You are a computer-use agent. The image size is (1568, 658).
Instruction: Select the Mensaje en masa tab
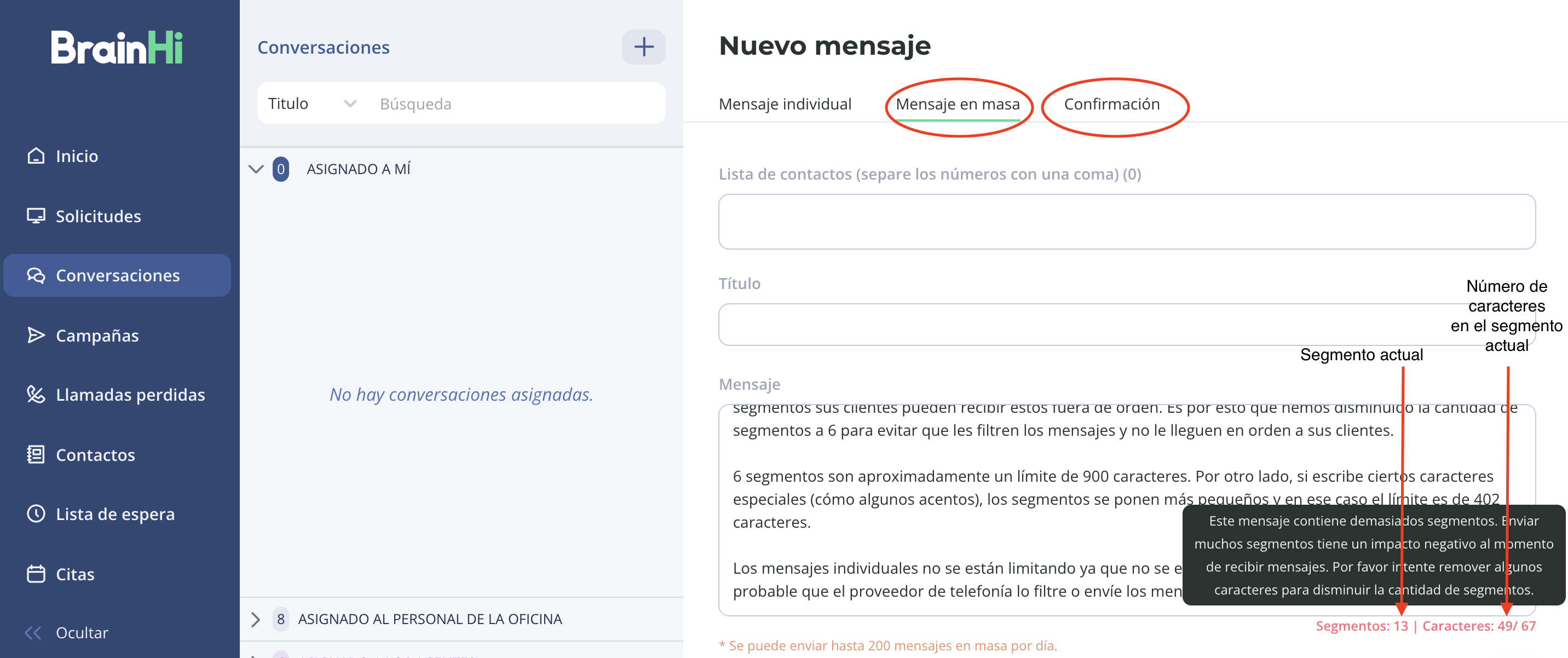pos(958,104)
